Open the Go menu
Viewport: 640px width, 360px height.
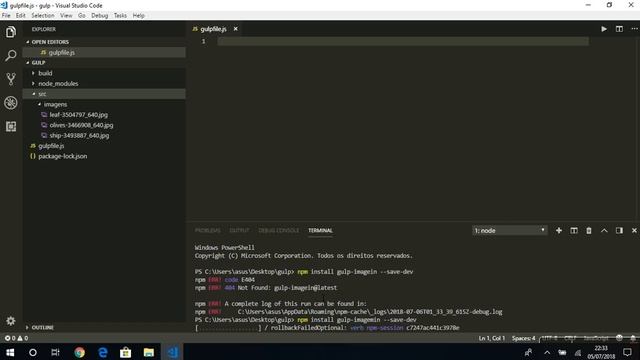82,16
